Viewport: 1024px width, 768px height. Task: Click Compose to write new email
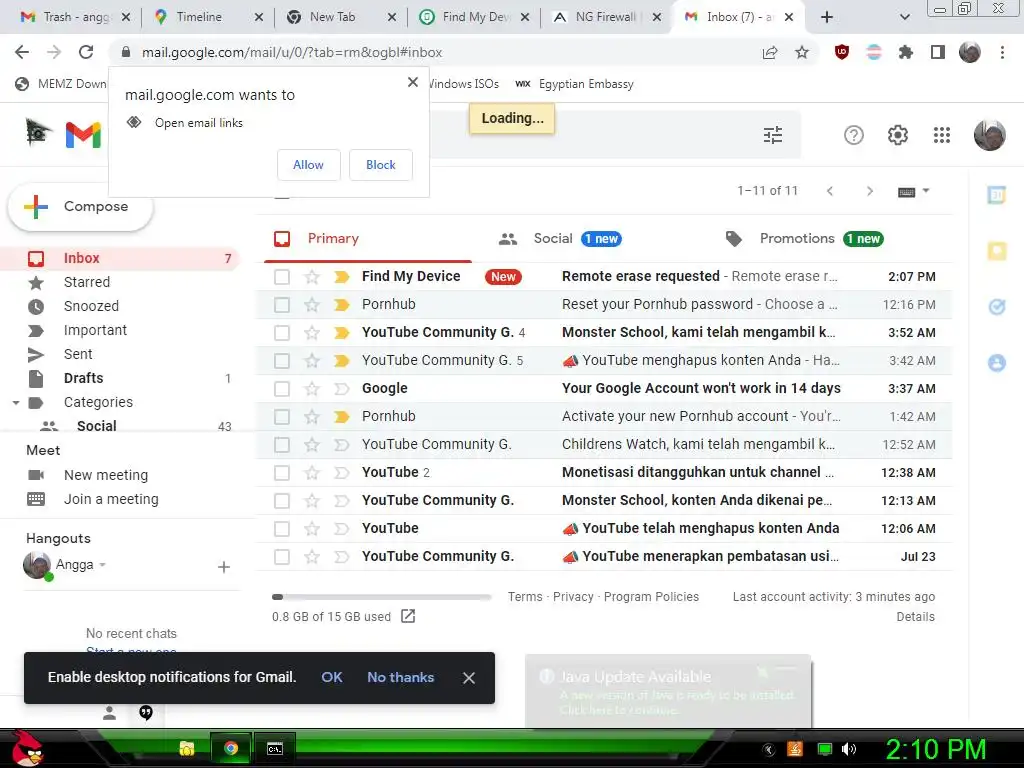coord(80,207)
